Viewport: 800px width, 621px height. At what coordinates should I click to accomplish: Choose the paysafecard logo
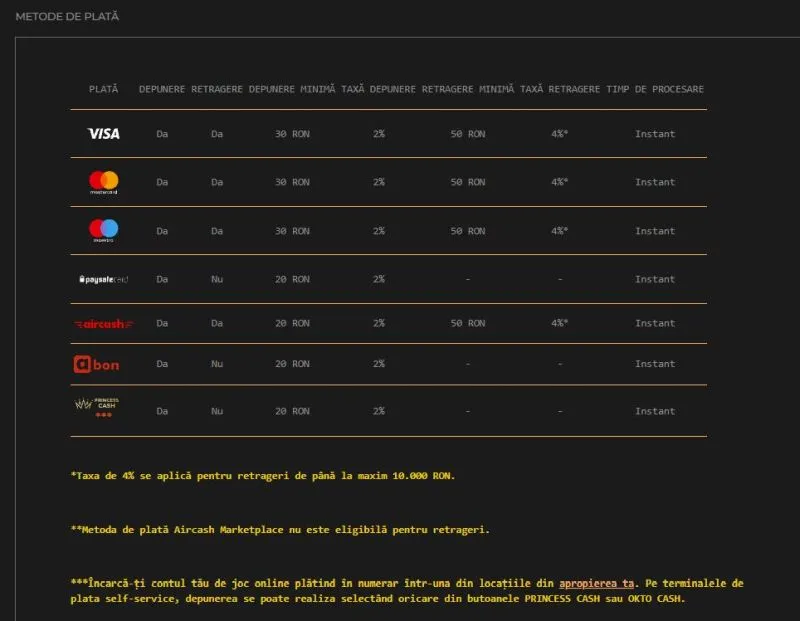click(x=104, y=279)
